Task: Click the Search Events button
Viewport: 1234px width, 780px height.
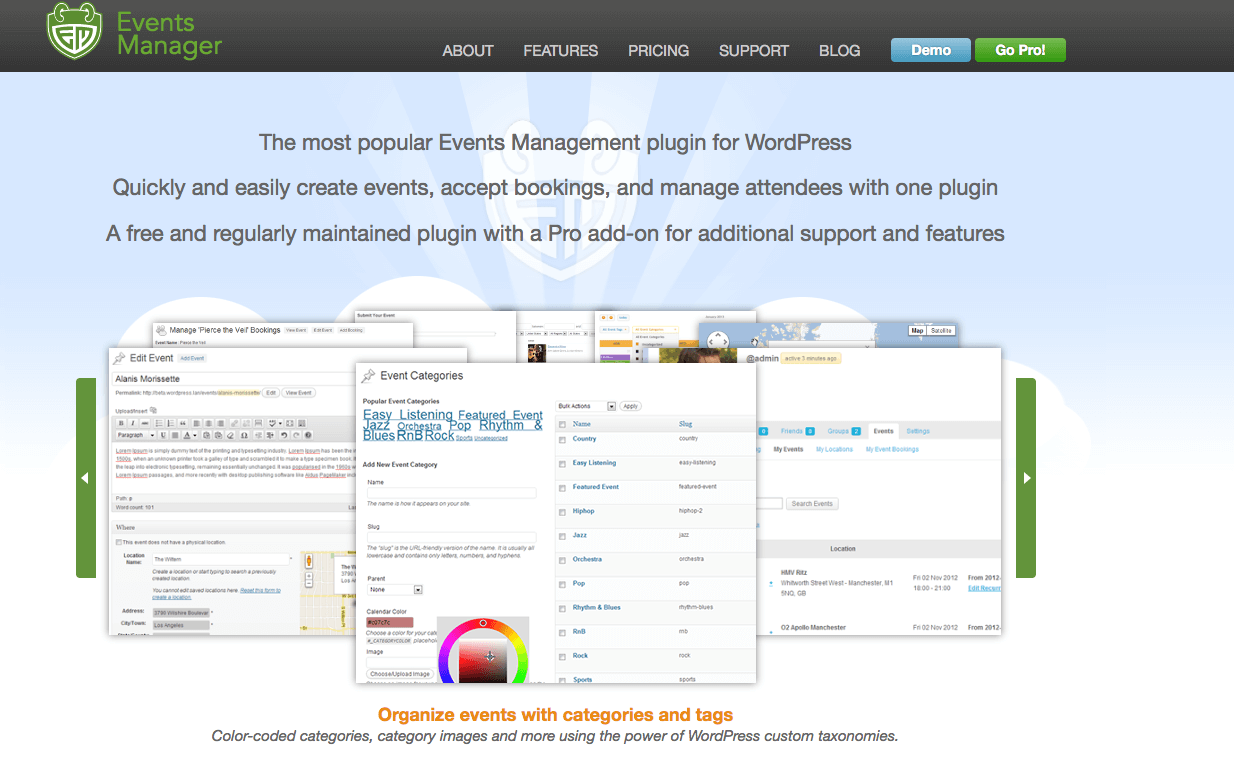Action: point(812,504)
